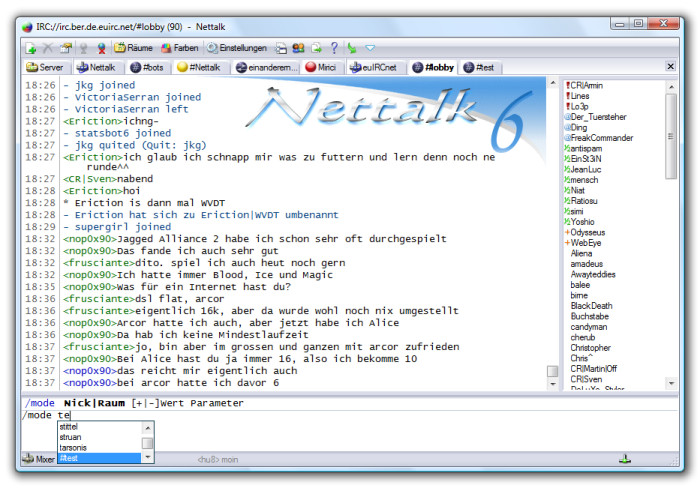Switch to the #bots channel tab

(x=147, y=67)
